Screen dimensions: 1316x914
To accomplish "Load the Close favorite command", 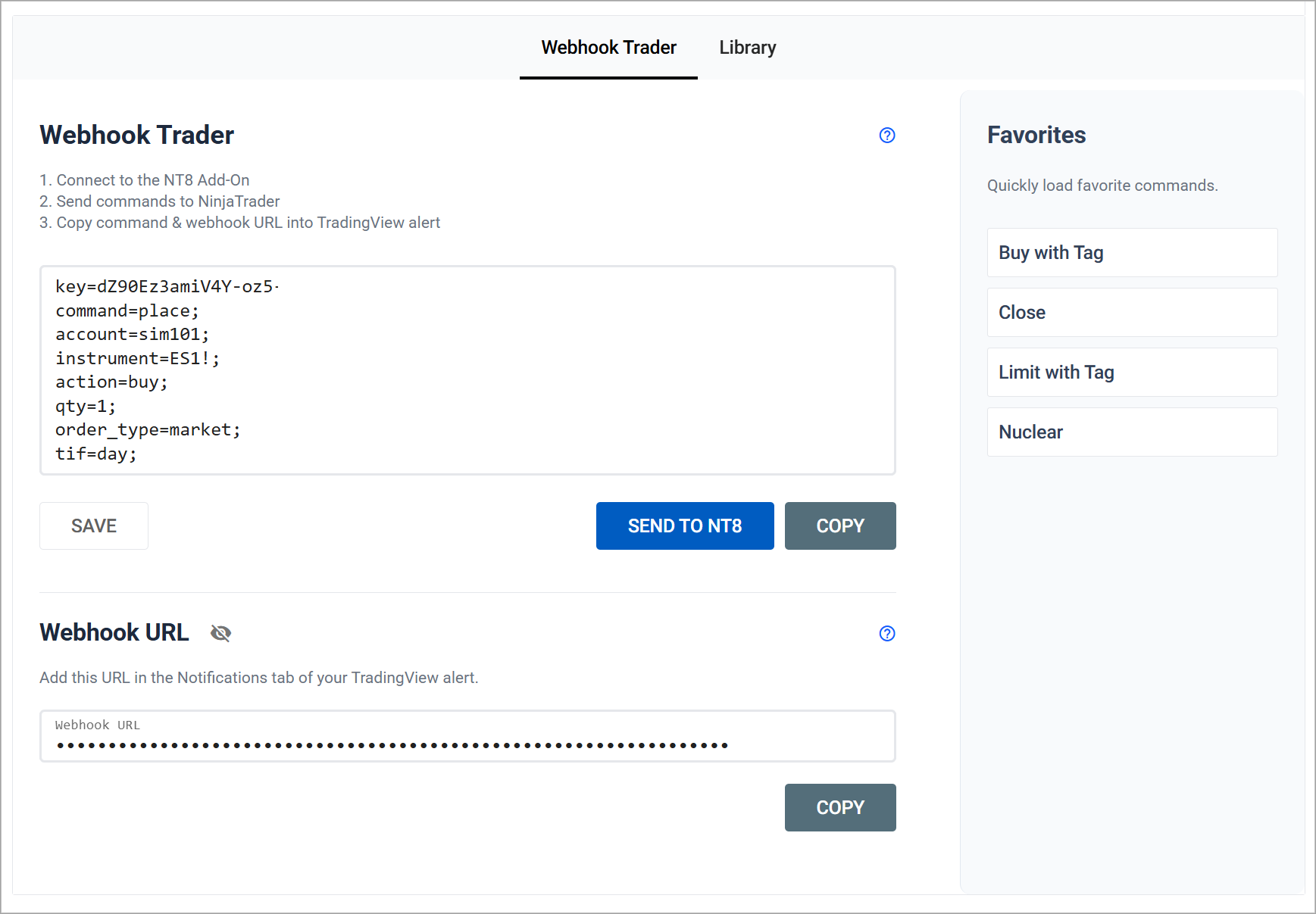I will (1132, 313).
